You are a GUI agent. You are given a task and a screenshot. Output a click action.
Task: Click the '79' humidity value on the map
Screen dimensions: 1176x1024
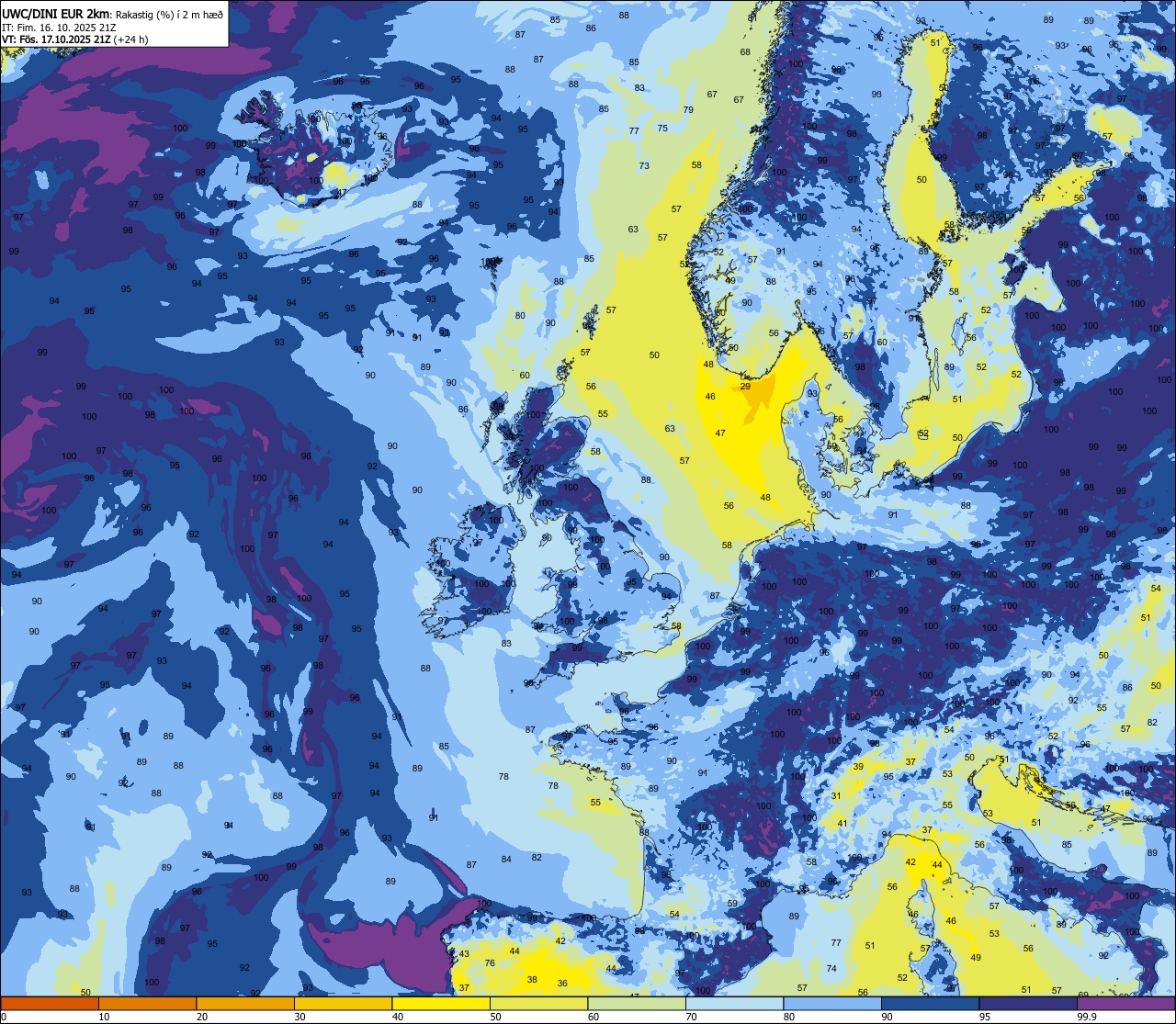coord(688,110)
